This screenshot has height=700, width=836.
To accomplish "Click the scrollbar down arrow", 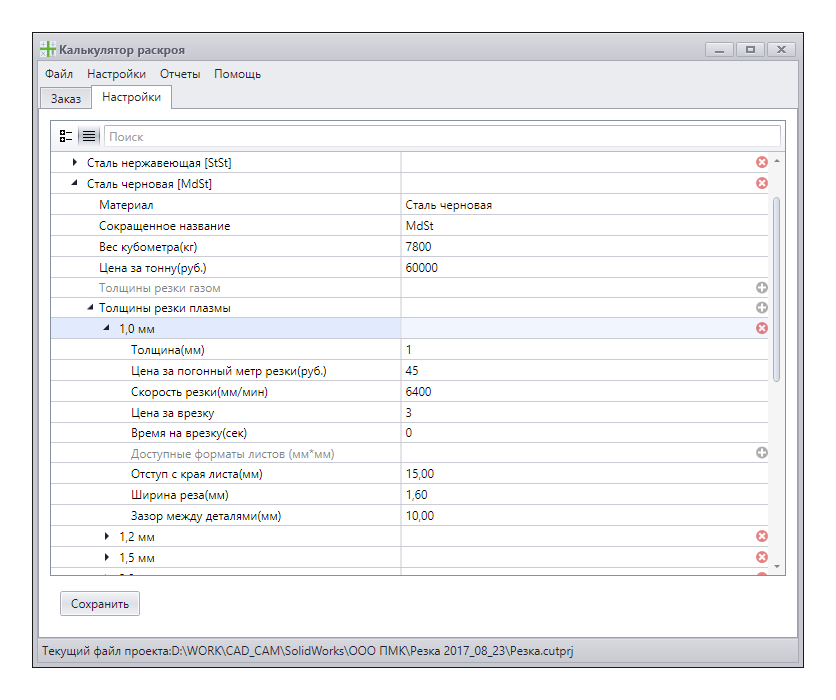I will coord(777,567).
